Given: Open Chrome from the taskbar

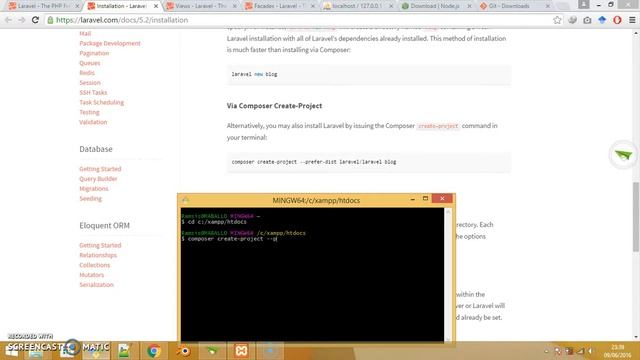Looking at the screenshot, I should tap(154, 351).
